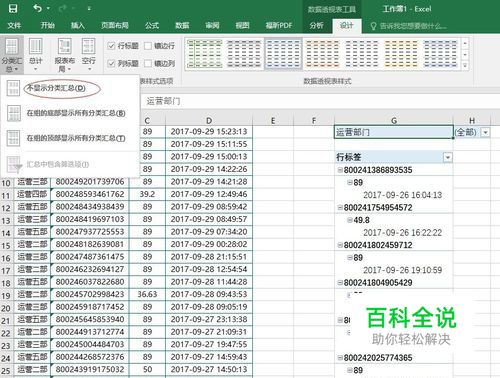This screenshot has width=500, height=378.
Task: Expand the pivot style gallery More arrow
Action: 465,65
